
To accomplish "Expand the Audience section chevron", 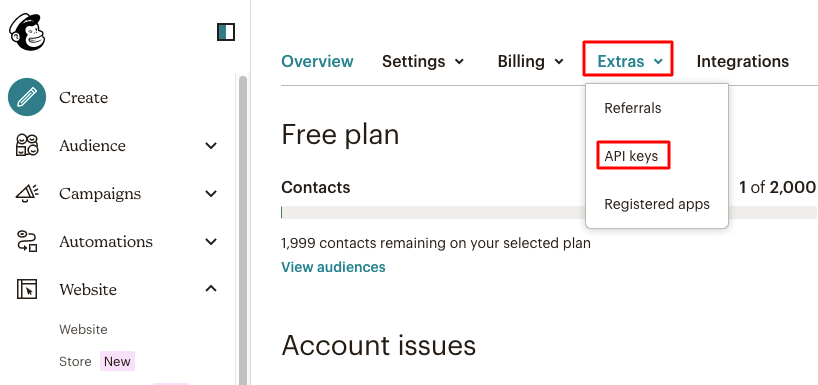I will (x=211, y=146).
